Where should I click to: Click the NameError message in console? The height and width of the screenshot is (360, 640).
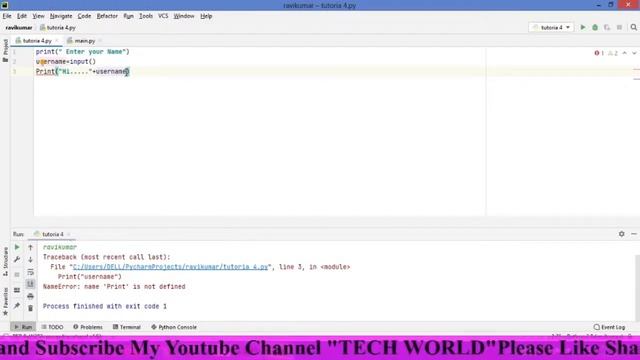114,287
